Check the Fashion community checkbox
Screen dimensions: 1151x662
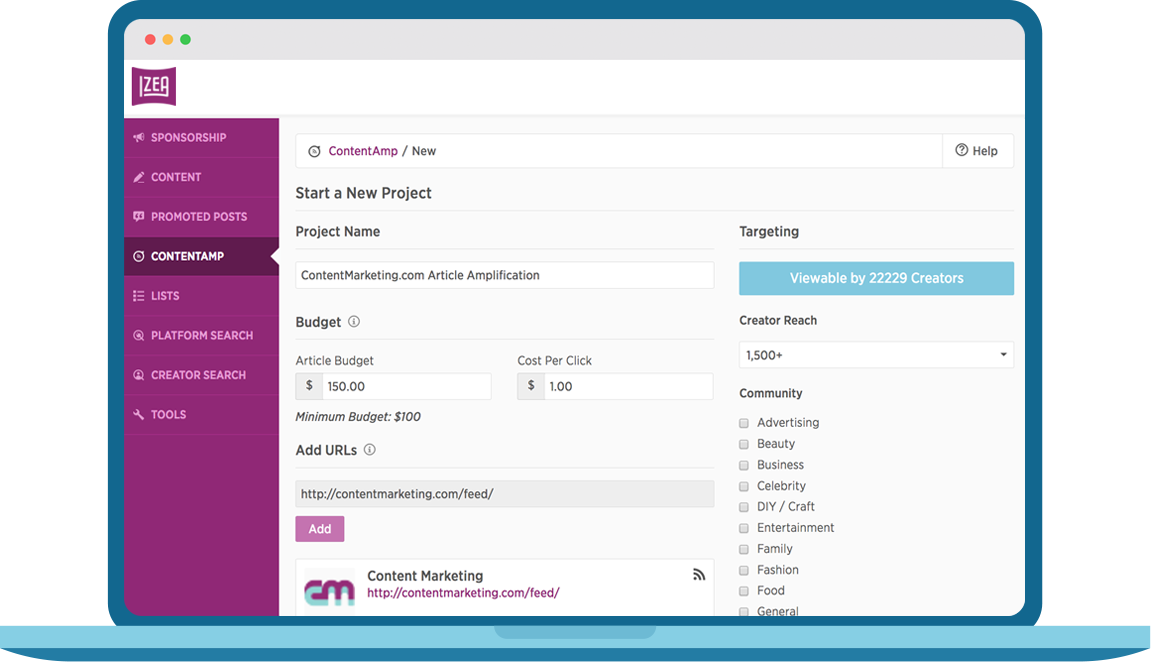744,570
